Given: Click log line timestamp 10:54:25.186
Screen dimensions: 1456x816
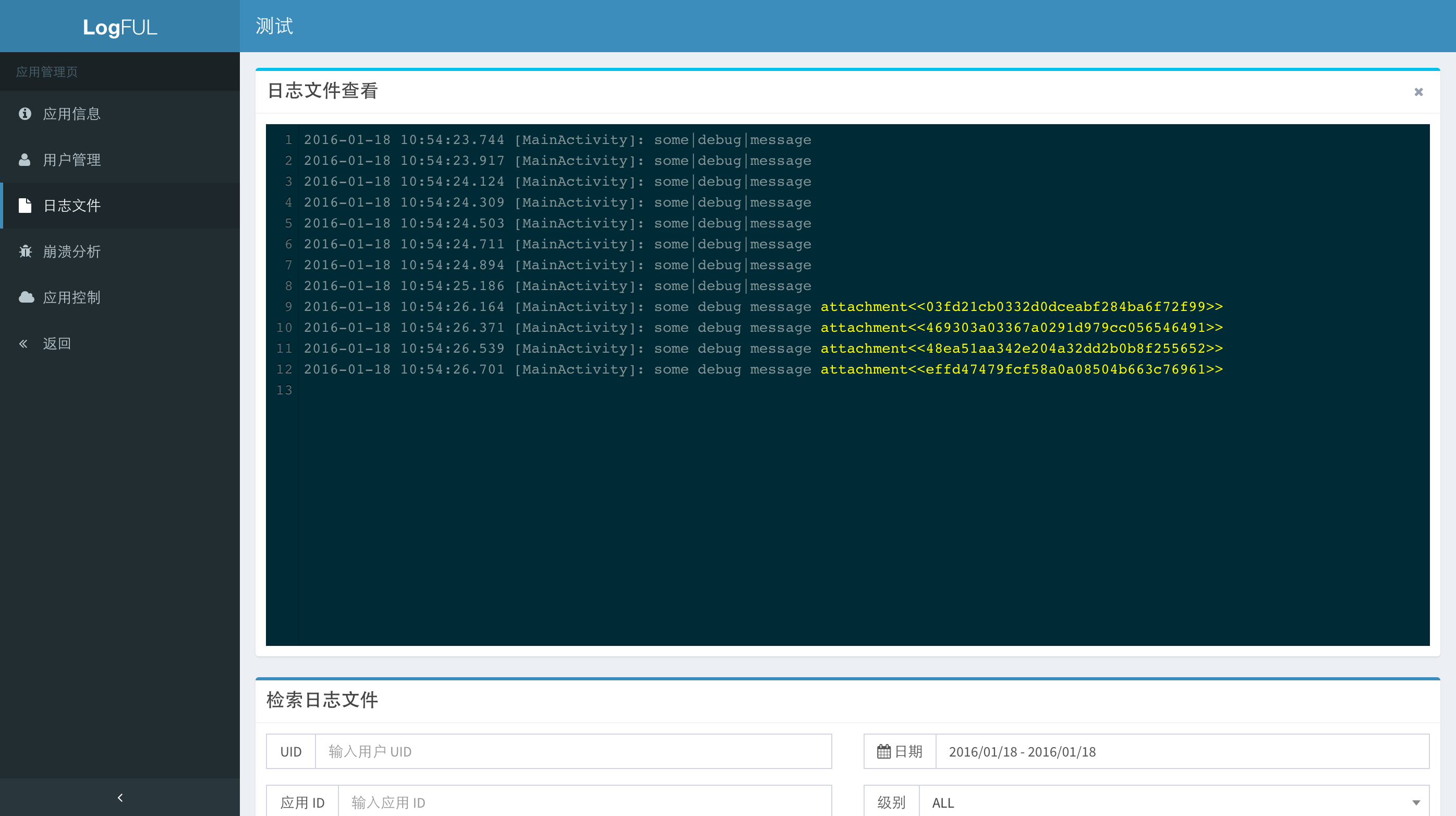Looking at the screenshot, I should [452, 286].
